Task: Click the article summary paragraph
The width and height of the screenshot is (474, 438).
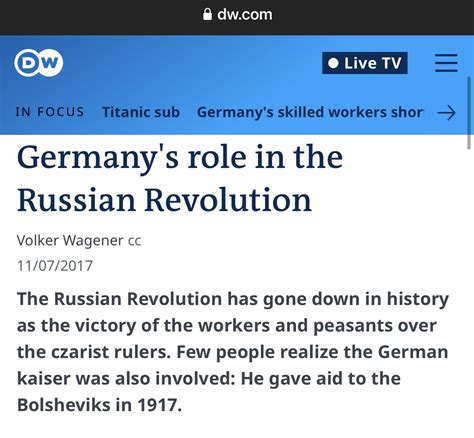Action: tap(233, 352)
